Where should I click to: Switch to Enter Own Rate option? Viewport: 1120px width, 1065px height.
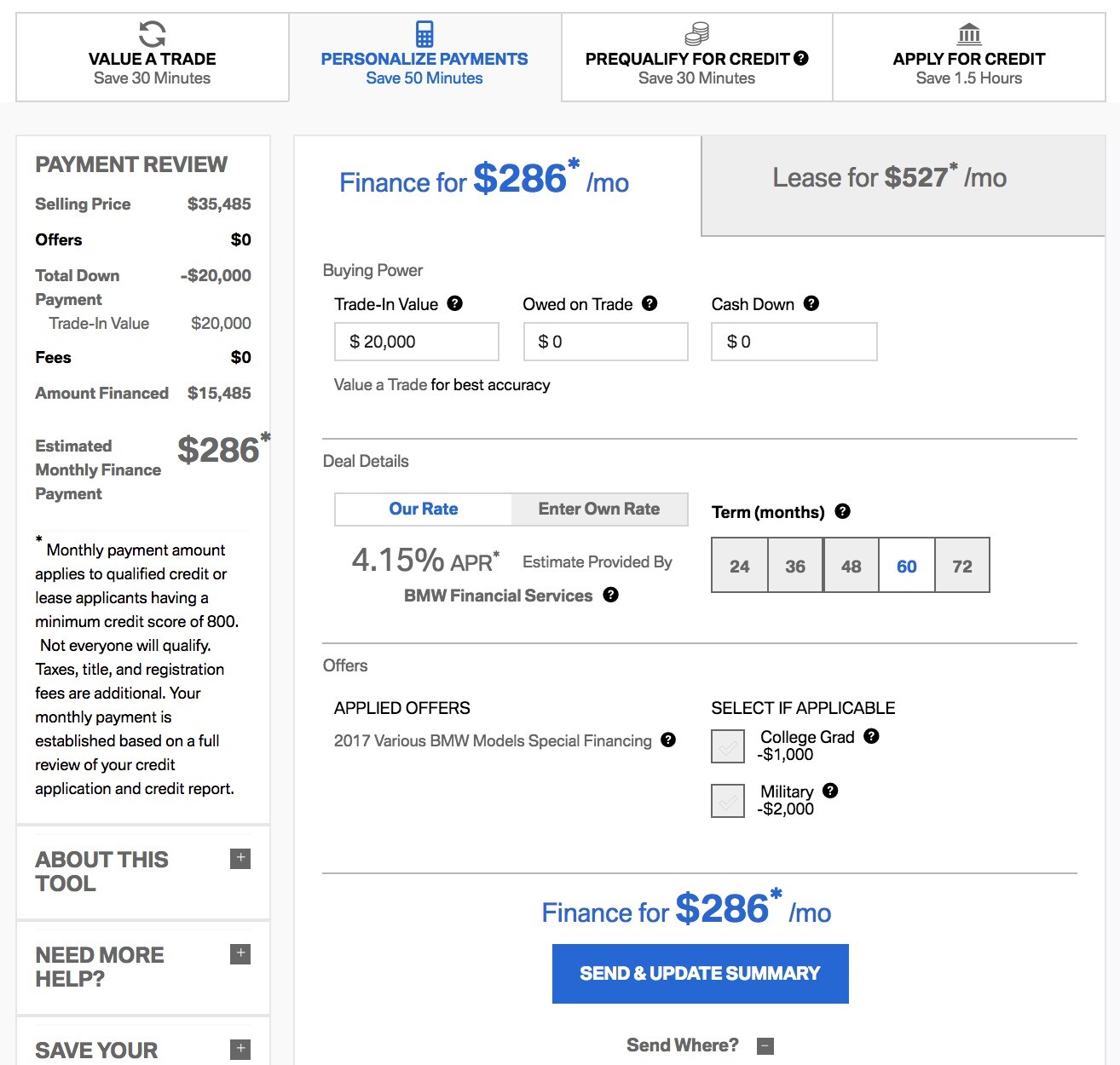pyautogui.click(x=599, y=509)
